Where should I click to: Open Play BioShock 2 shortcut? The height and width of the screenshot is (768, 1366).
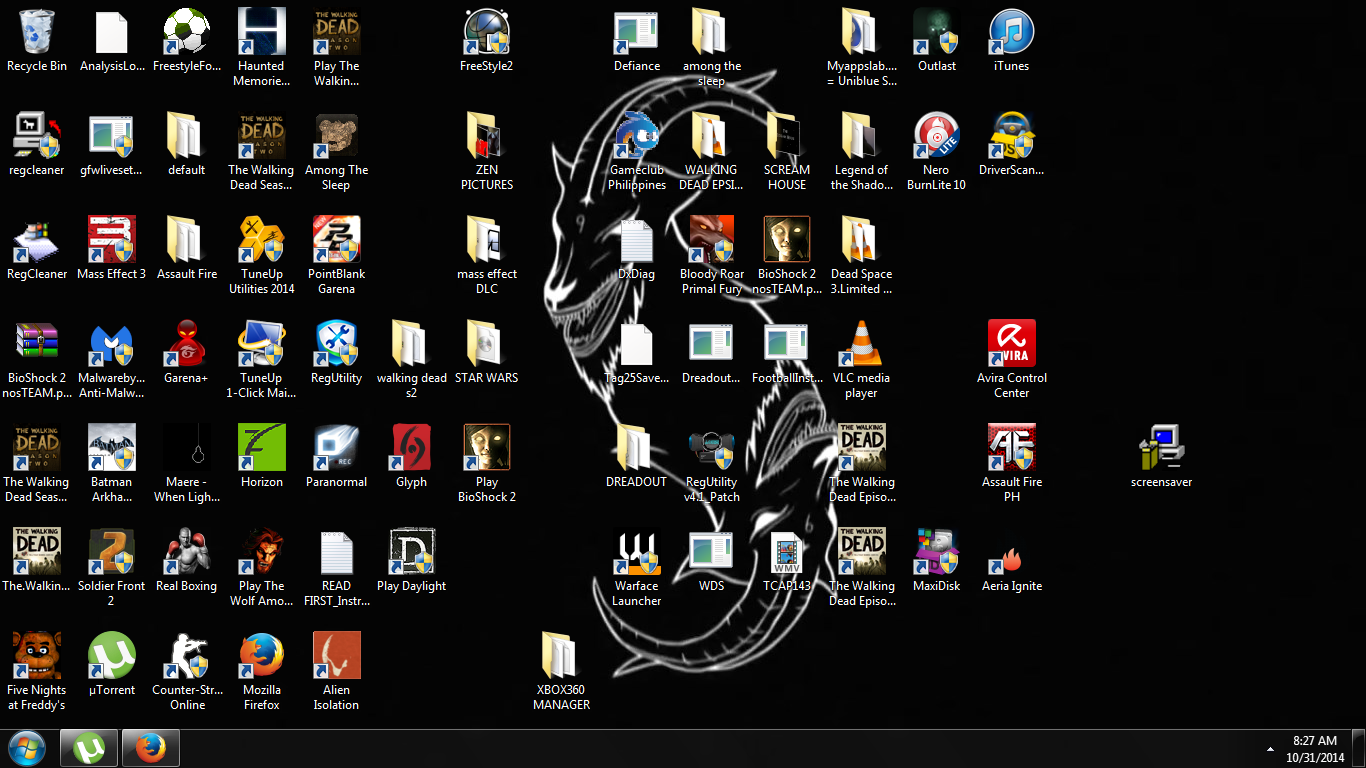tap(487, 448)
